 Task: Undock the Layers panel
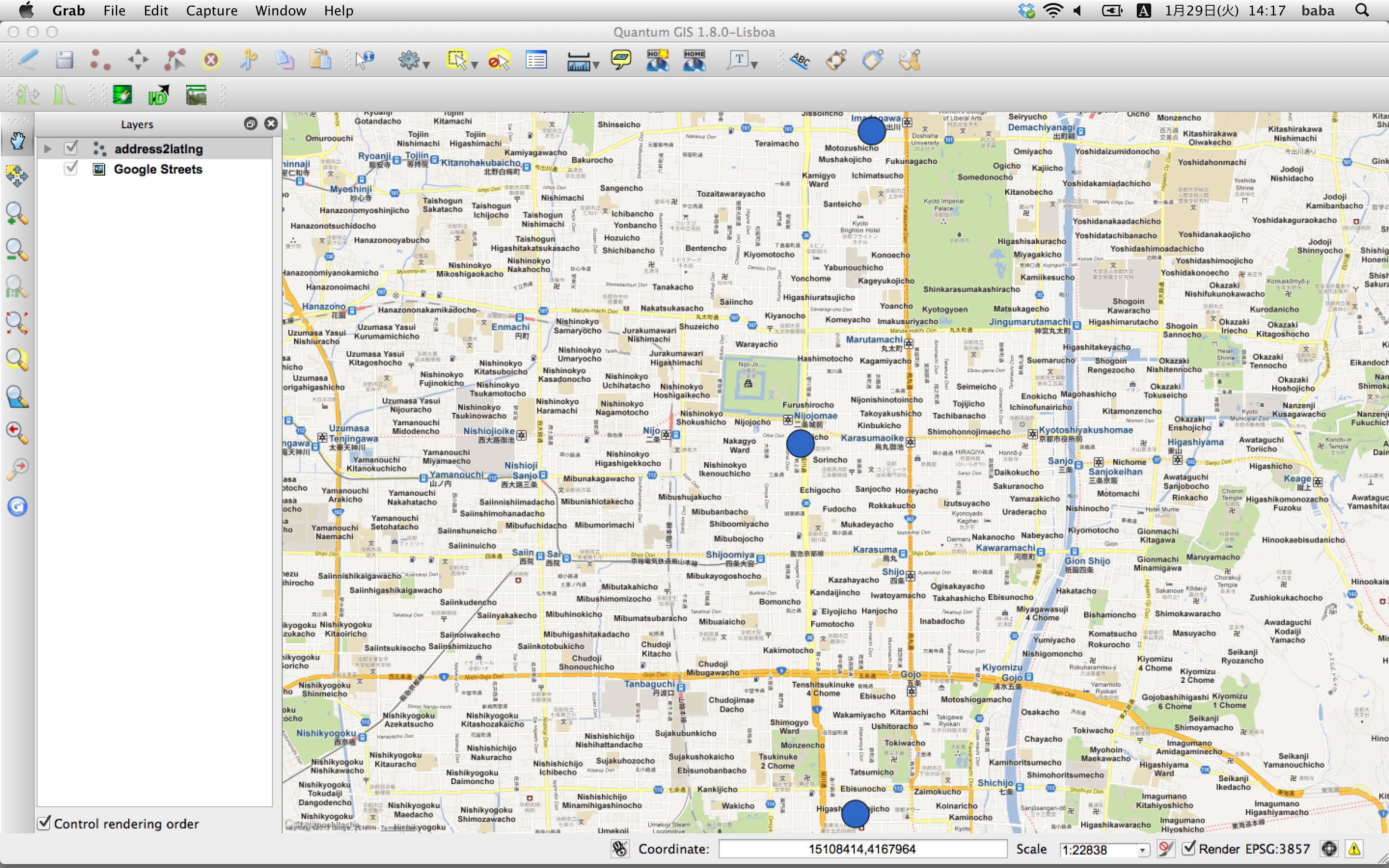[x=250, y=123]
